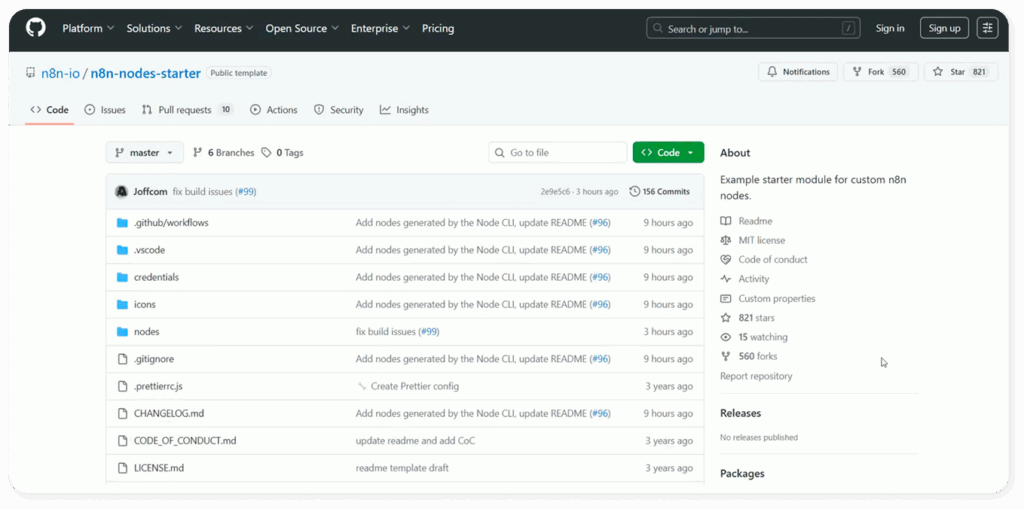The width and height of the screenshot is (1024, 509).
Task: Expand the Solutions navigation menu
Action: tap(154, 28)
